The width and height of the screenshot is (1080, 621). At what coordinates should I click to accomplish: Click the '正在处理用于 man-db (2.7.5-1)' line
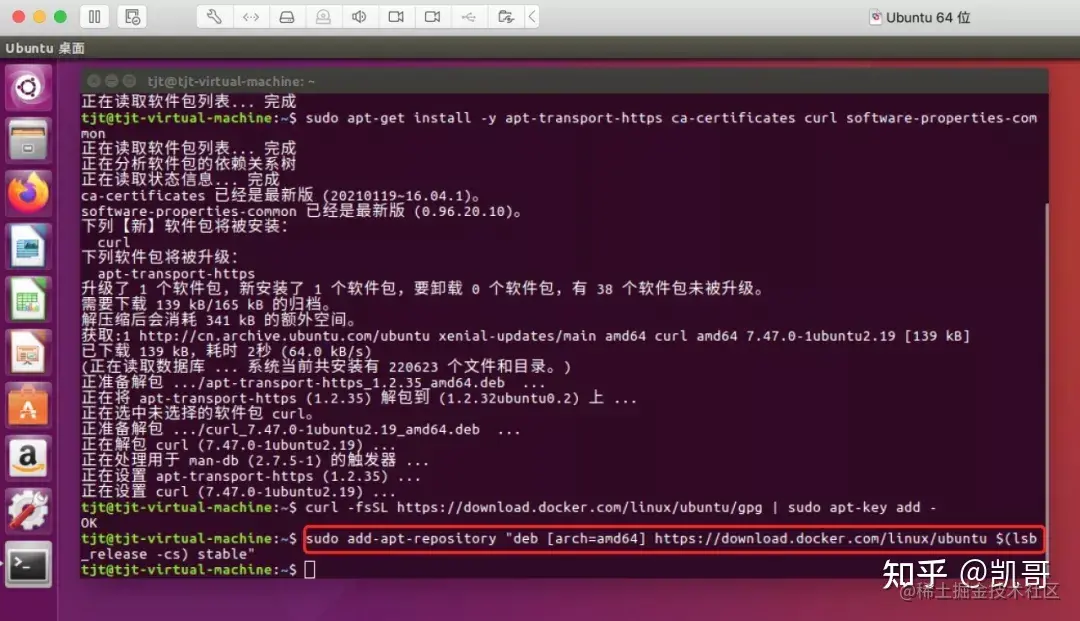255,461
